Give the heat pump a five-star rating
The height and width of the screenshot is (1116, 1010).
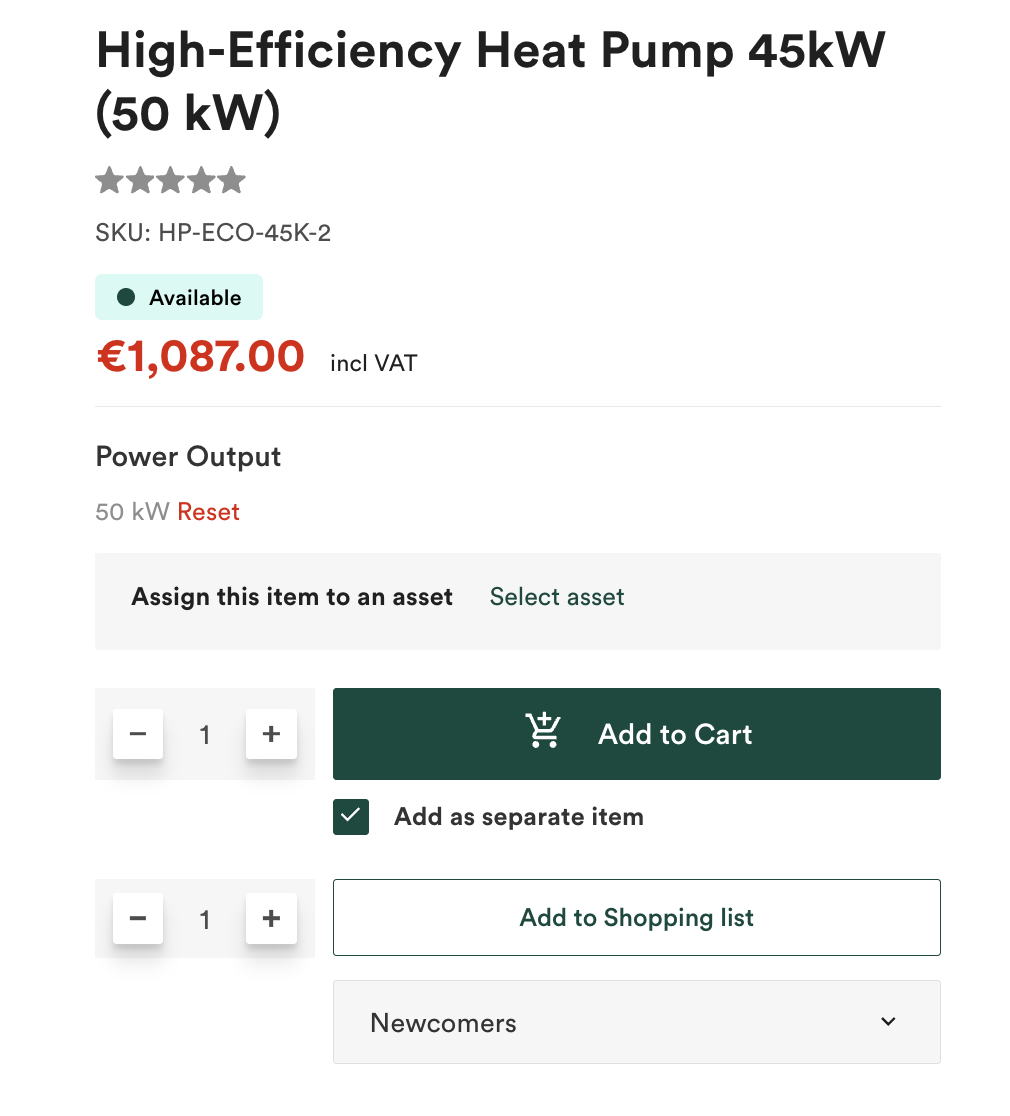click(231, 180)
